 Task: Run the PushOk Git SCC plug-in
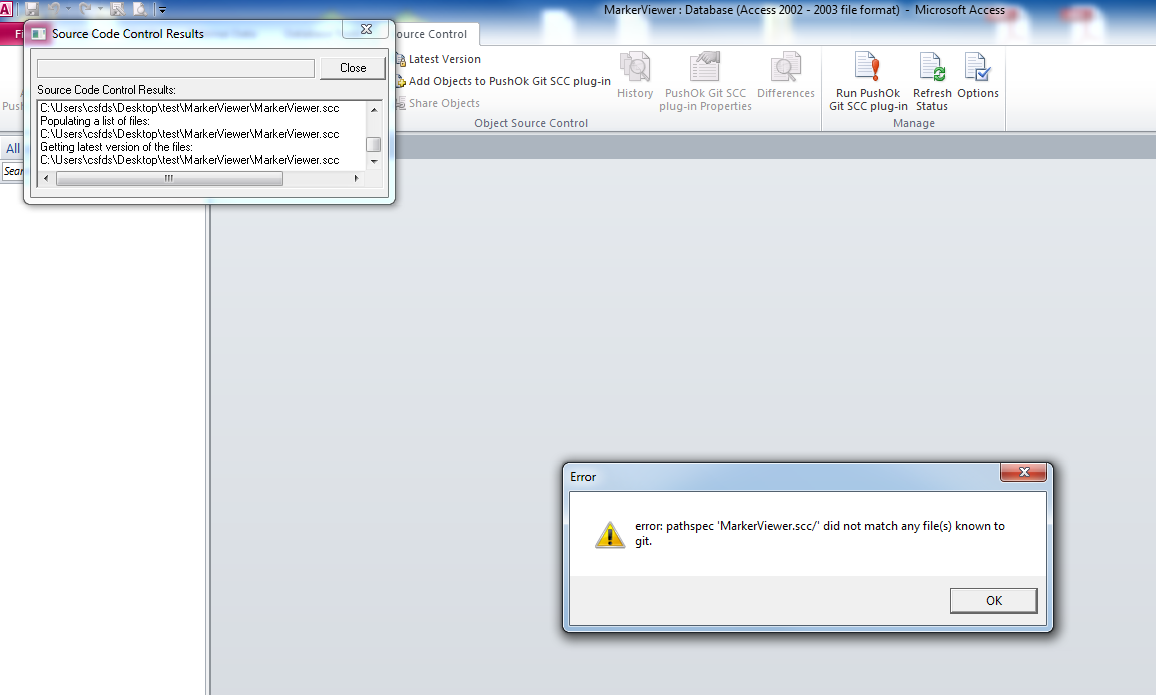click(867, 82)
